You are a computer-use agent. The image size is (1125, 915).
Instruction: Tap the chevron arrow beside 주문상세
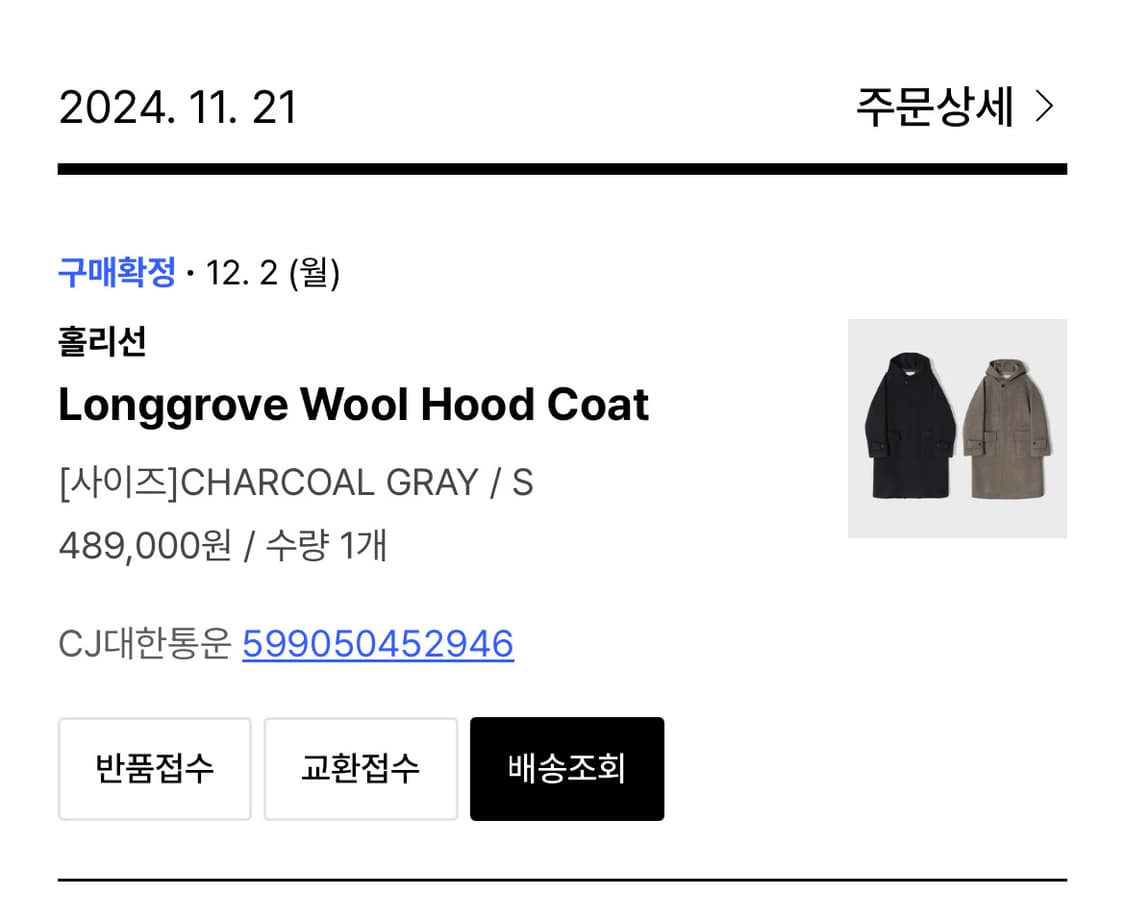[1045, 107]
